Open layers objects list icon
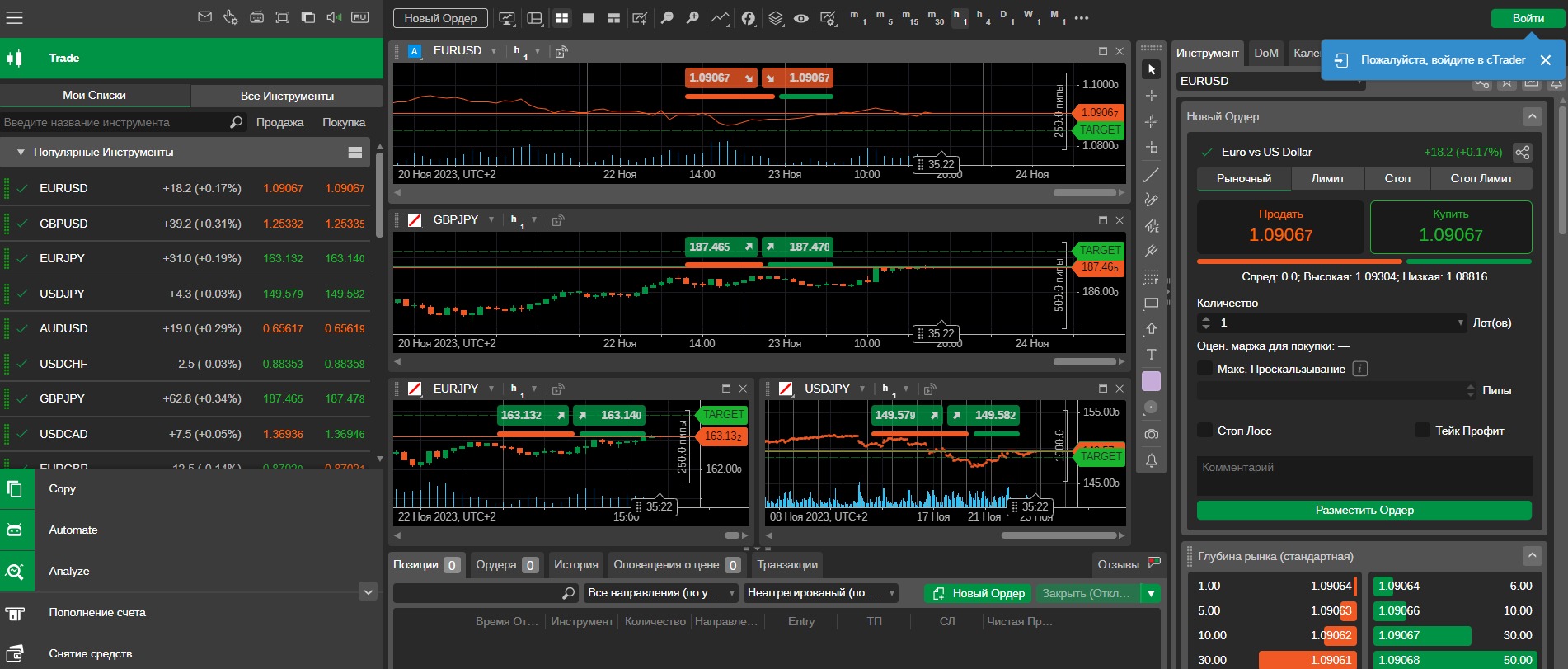 click(776, 18)
